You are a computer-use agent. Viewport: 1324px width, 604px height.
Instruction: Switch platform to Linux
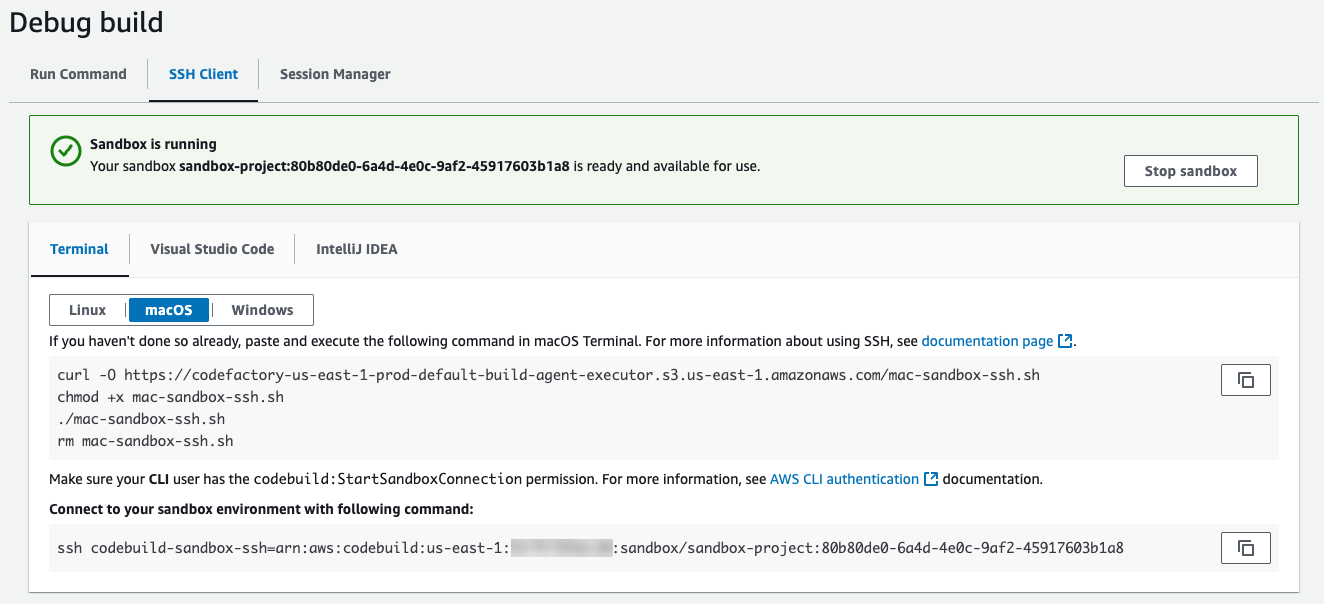[x=87, y=309]
